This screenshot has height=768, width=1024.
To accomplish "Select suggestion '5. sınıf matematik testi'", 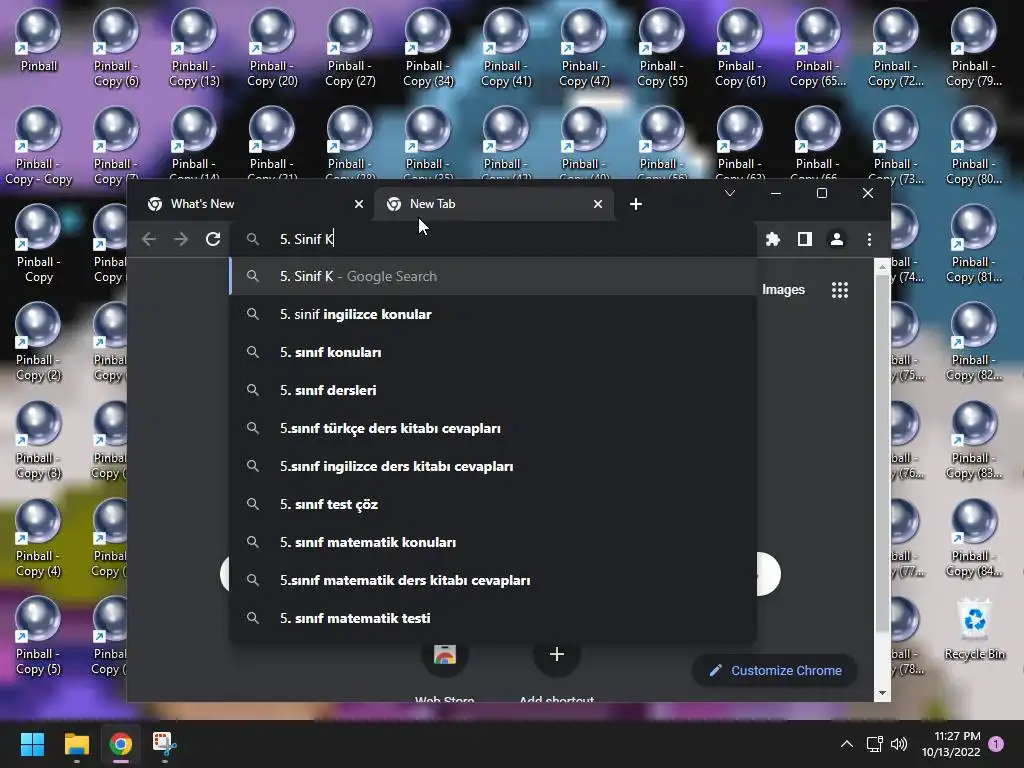I will [493, 618].
